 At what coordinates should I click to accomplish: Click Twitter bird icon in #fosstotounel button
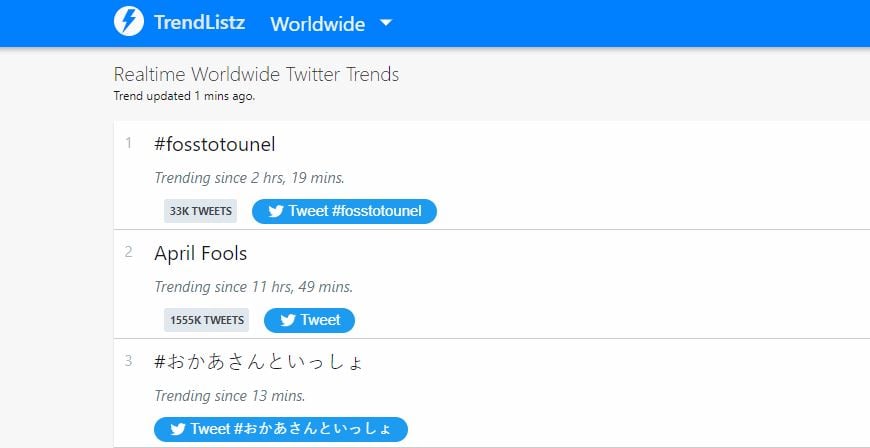[x=276, y=212]
